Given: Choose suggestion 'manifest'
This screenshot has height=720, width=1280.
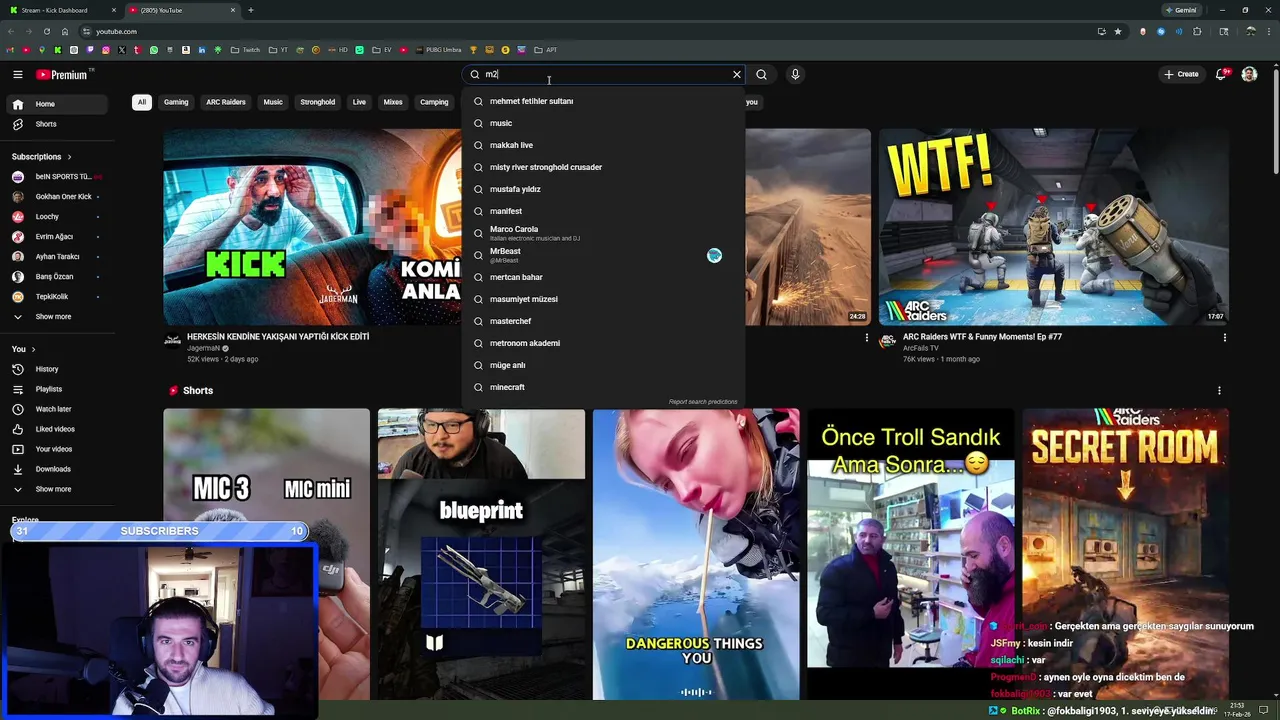Looking at the screenshot, I should tap(603, 211).
